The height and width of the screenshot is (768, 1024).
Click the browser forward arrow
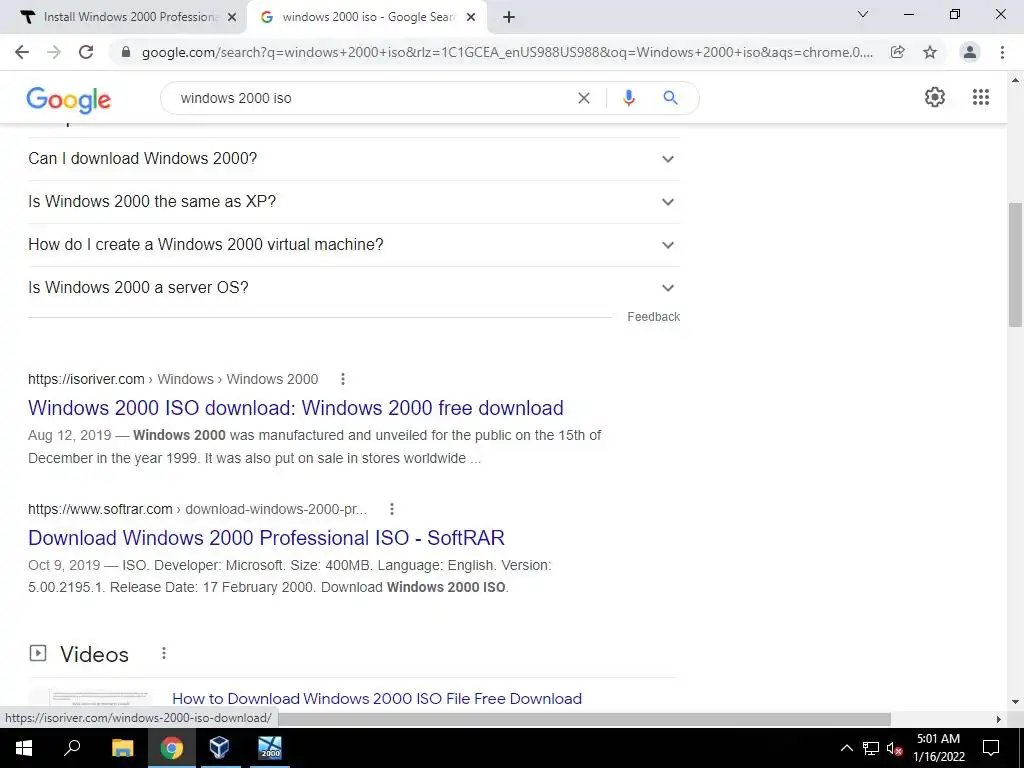[54, 52]
